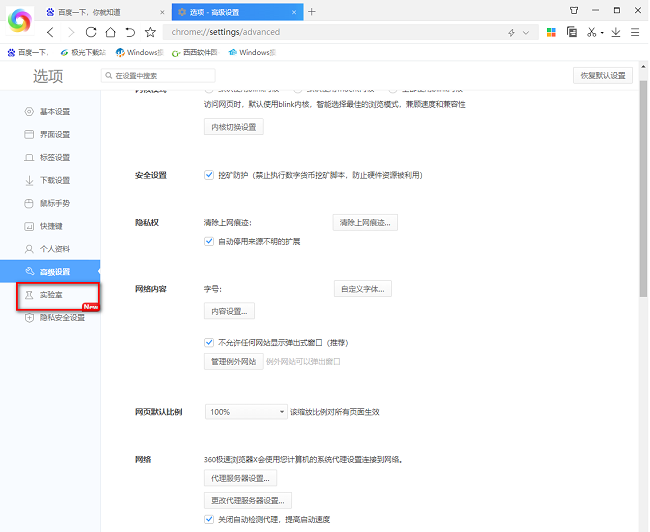
Task: Click the lightning speed mode icon
Action: 512,32
